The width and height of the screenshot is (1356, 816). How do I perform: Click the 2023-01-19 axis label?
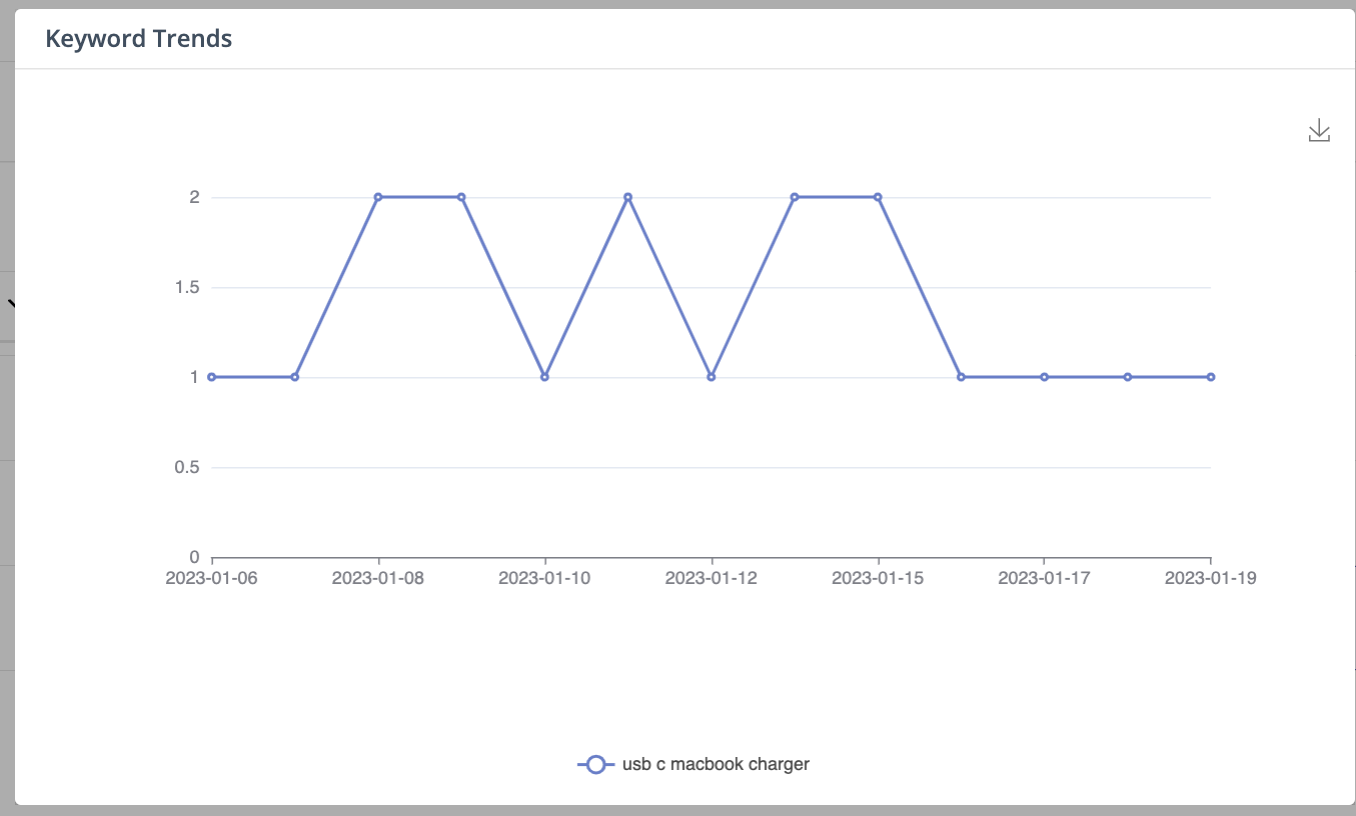1211,578
